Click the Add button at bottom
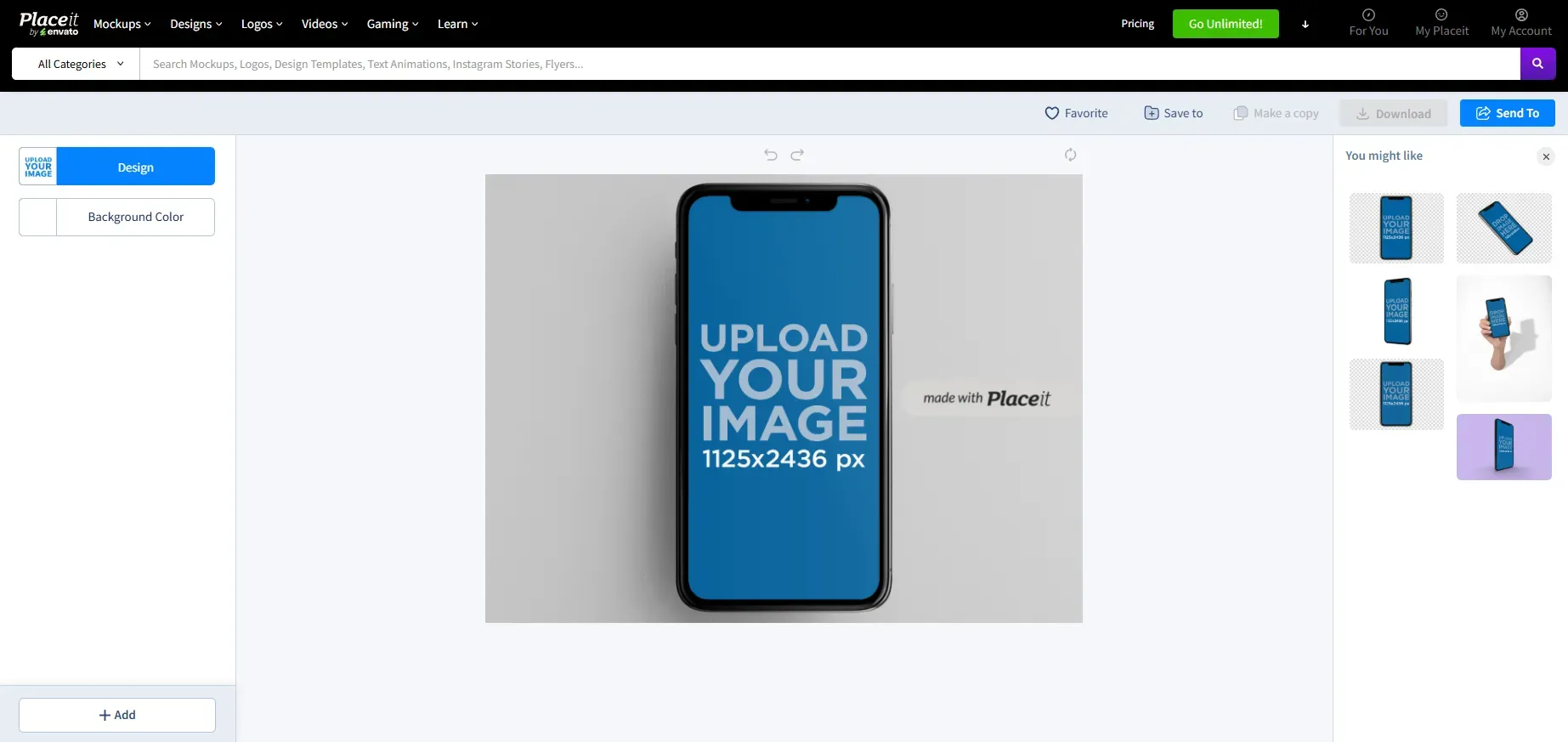 117,715
